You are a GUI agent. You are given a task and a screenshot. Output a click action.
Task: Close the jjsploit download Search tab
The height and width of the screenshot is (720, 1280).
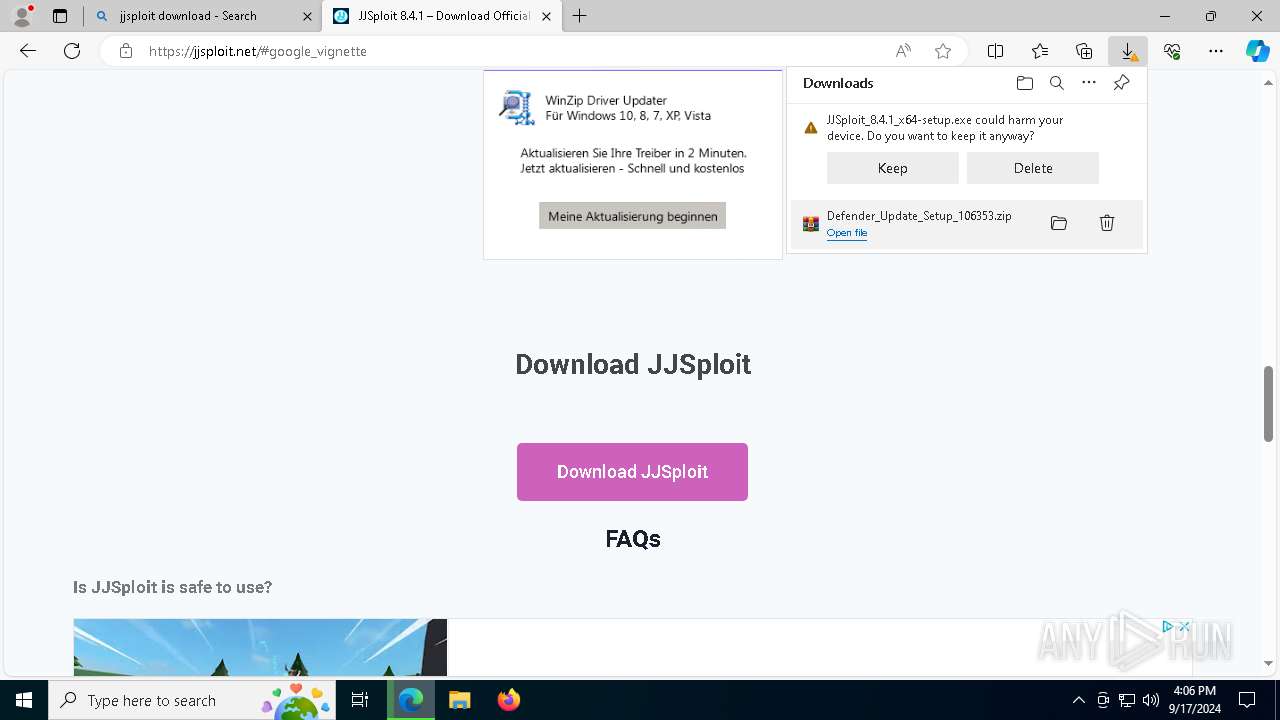coord(306,16)
